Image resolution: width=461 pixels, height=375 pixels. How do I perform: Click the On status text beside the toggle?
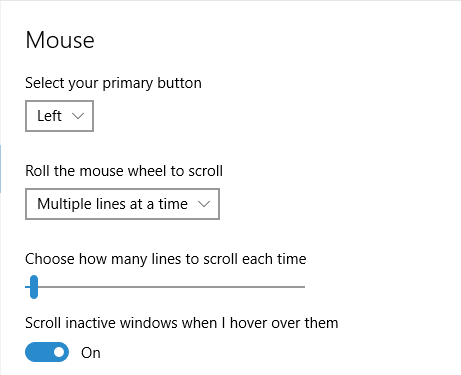point(91,353)
